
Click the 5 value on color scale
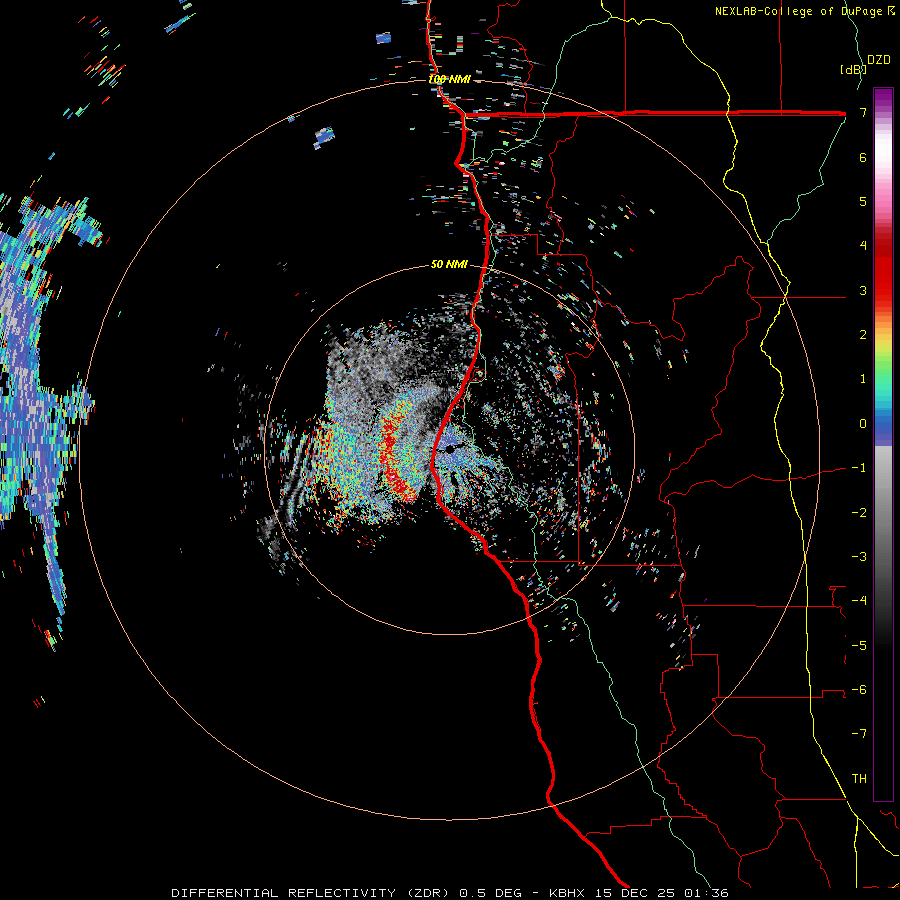[x=863, y=201]
